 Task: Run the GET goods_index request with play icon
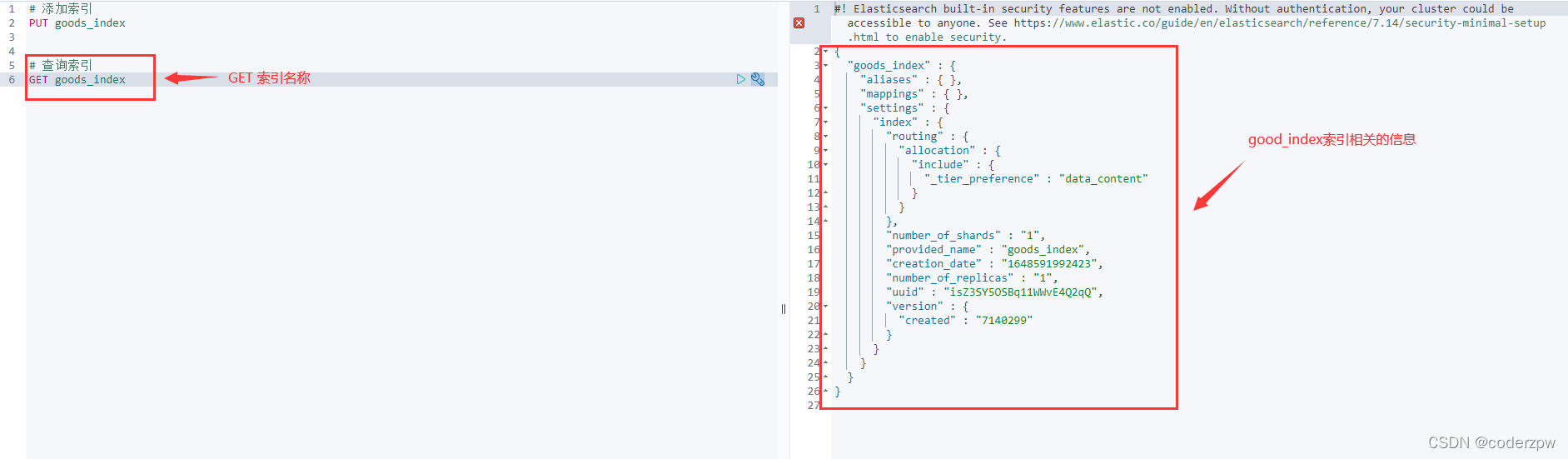point(740,79)
